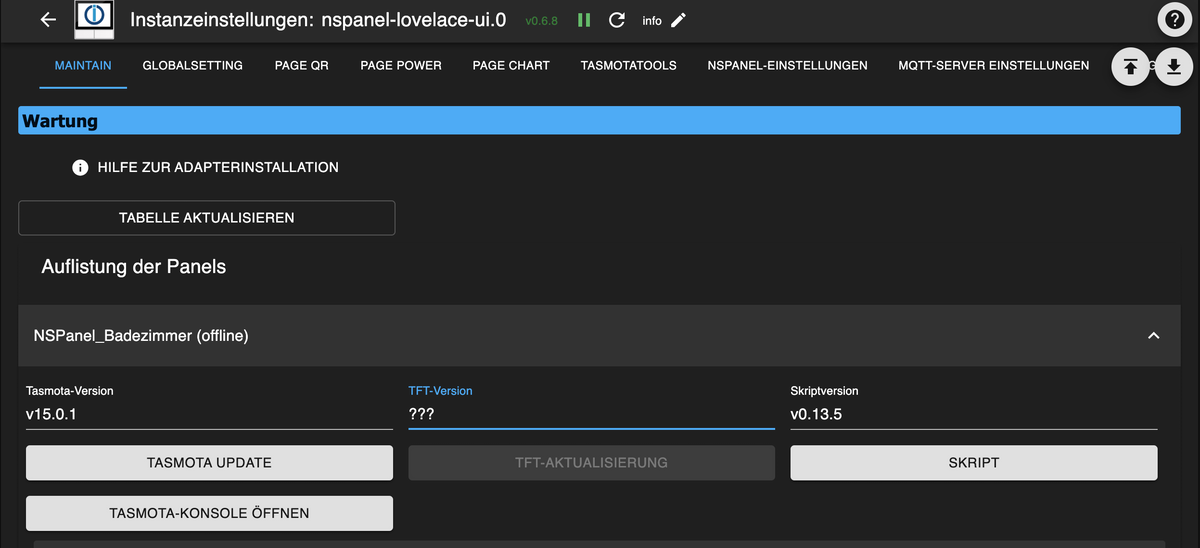Pause the adapter instance
The image size is (1200, 548).
584,20
